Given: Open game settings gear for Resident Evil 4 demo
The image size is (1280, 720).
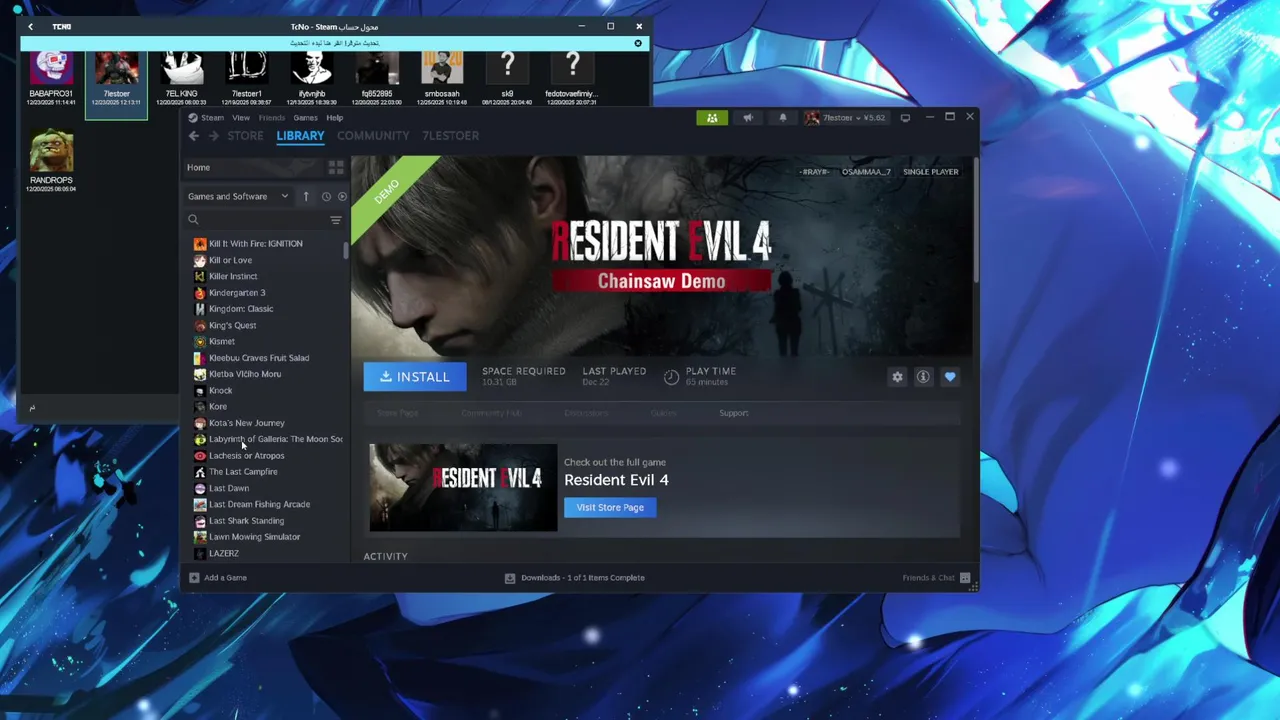Looking at the screenshot, I should pyautogui.click(x=897, y=377).
